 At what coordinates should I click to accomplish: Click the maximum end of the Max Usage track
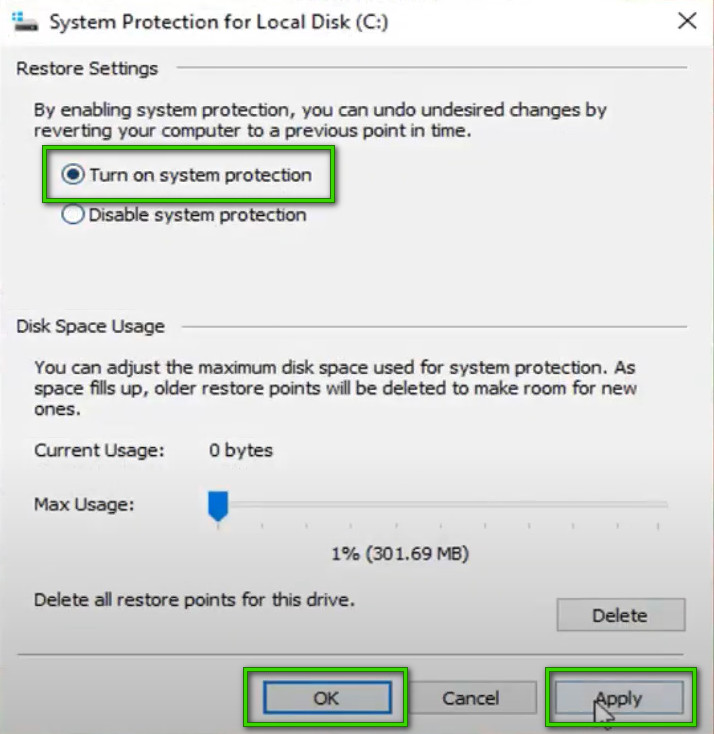pyautogui.click(x=665, y=505)
